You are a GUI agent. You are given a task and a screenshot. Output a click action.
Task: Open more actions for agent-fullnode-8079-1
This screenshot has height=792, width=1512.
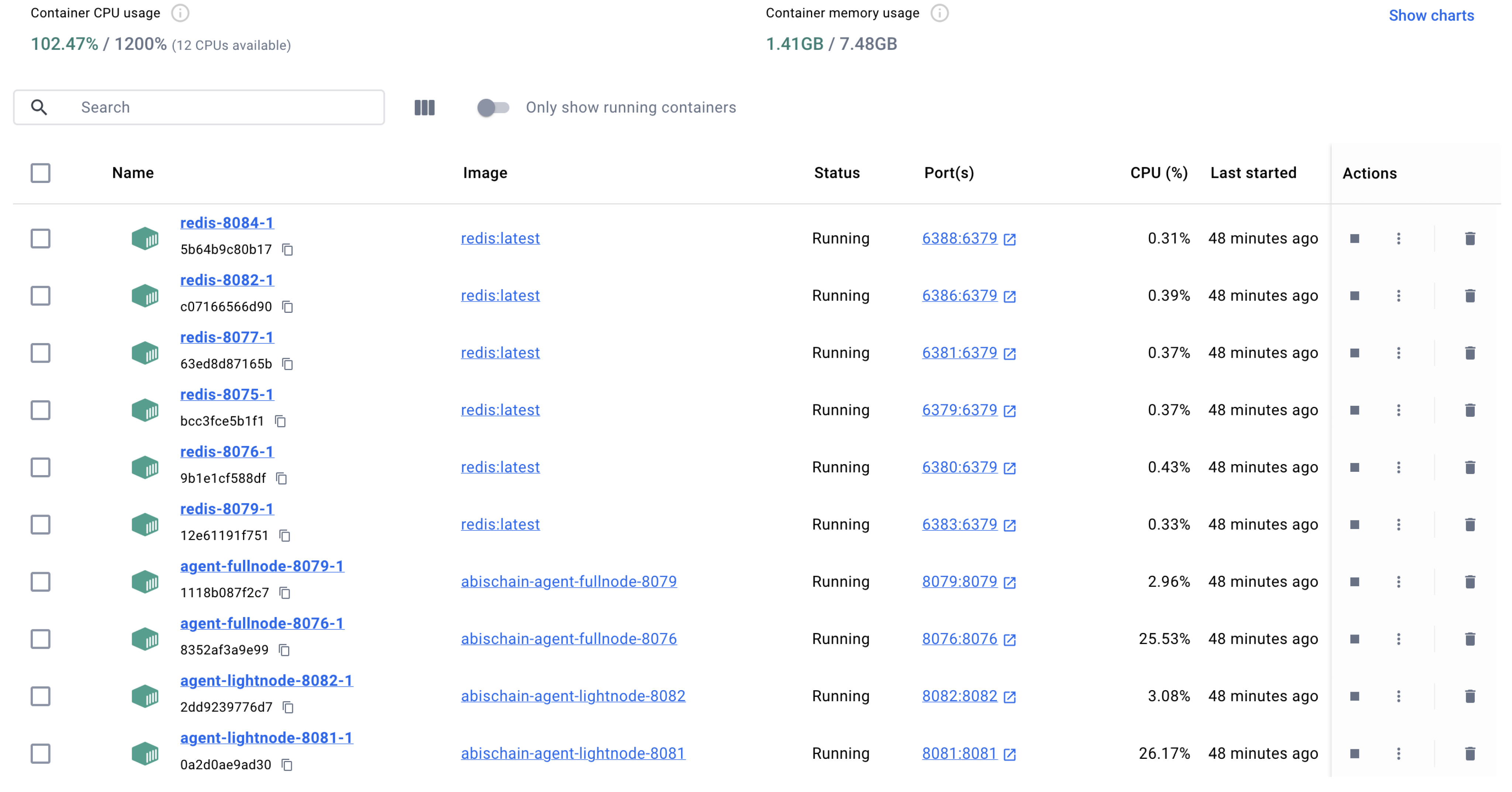(1398, 581)
